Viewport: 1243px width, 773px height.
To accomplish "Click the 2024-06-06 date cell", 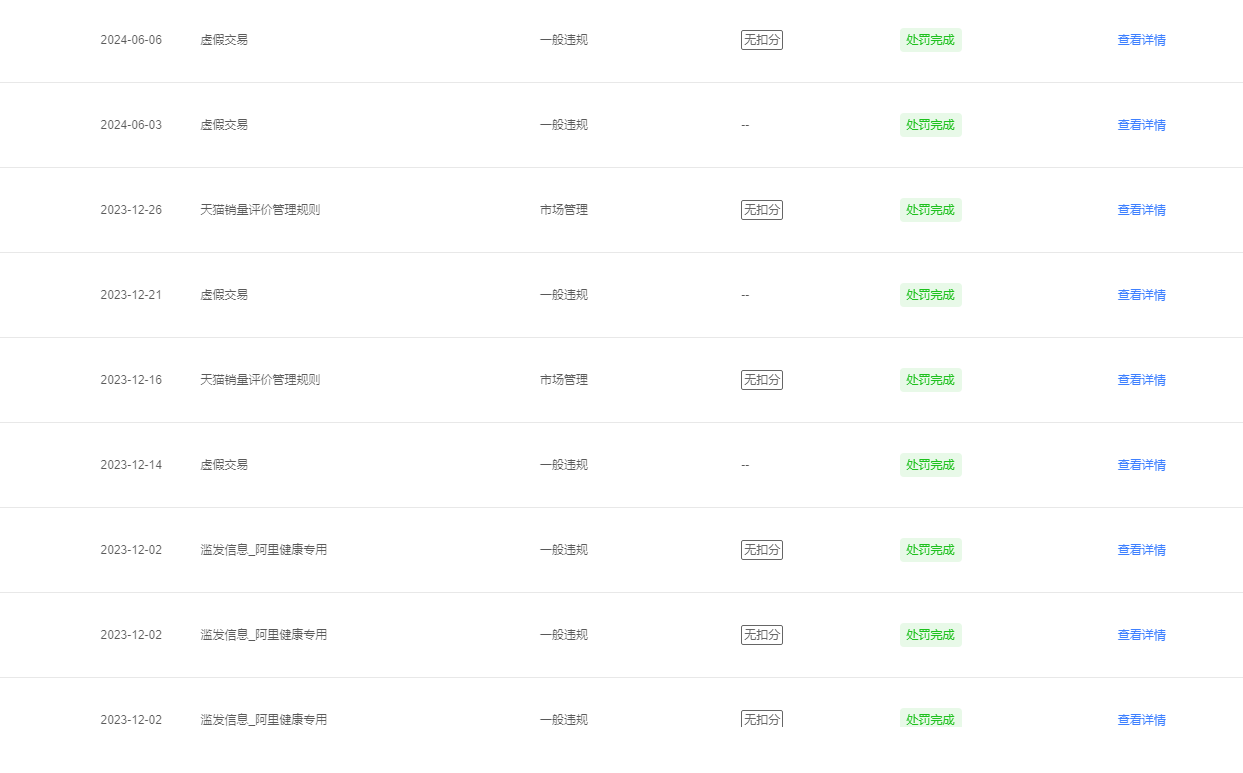I will click(131, 40).
